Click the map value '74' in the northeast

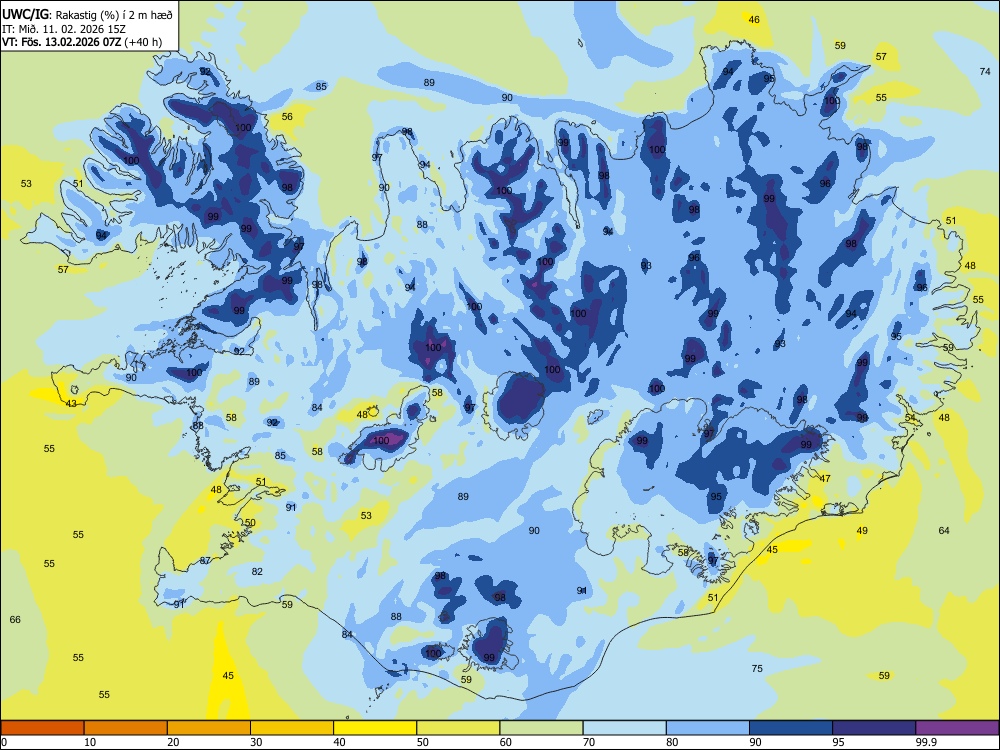point(985,71)
